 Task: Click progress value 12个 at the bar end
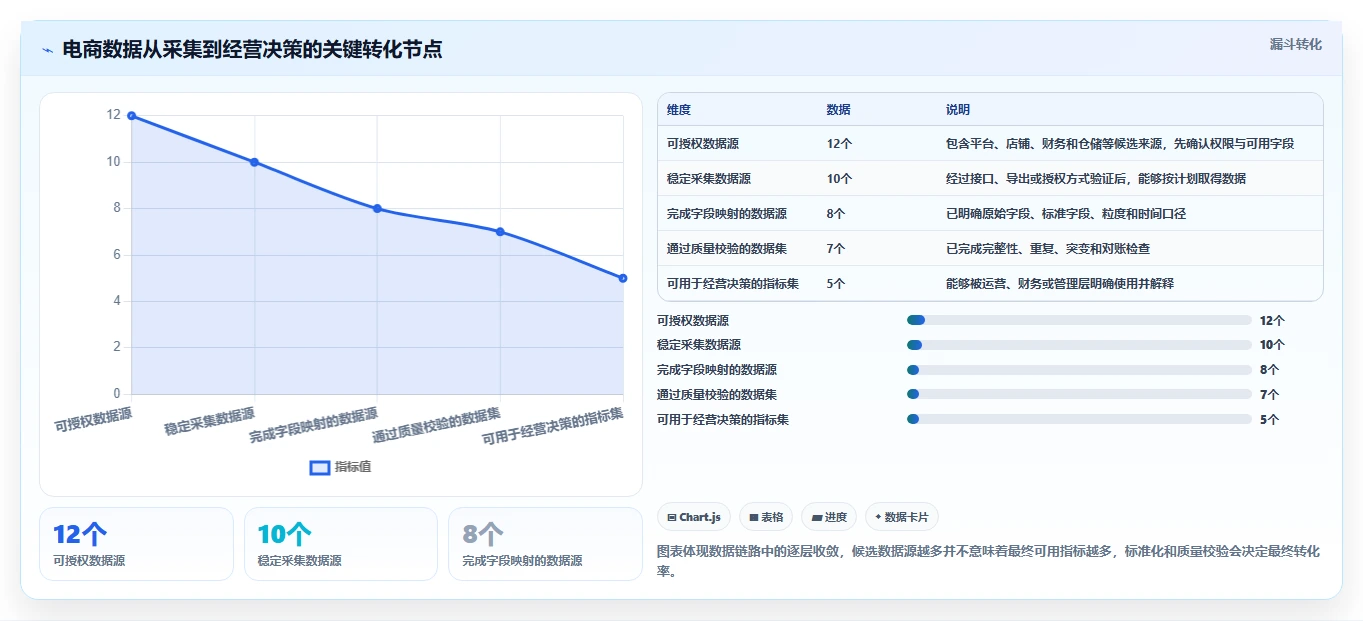click(1272, 321)
